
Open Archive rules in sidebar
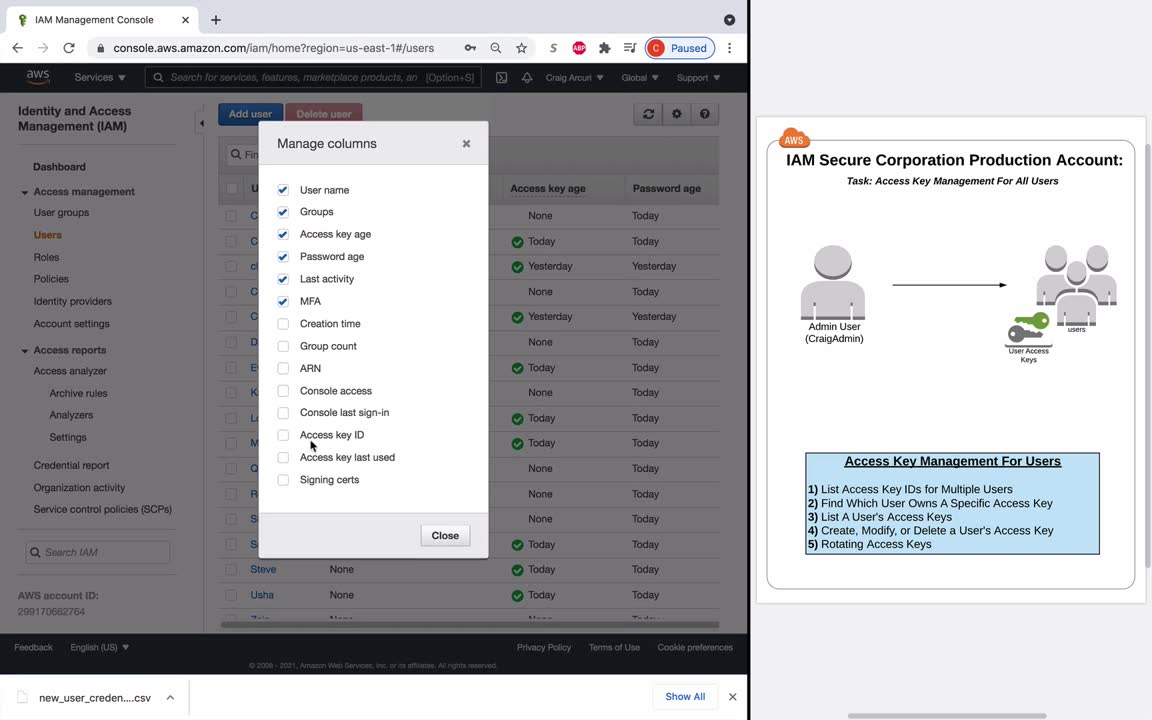click(x=79, y=393)
